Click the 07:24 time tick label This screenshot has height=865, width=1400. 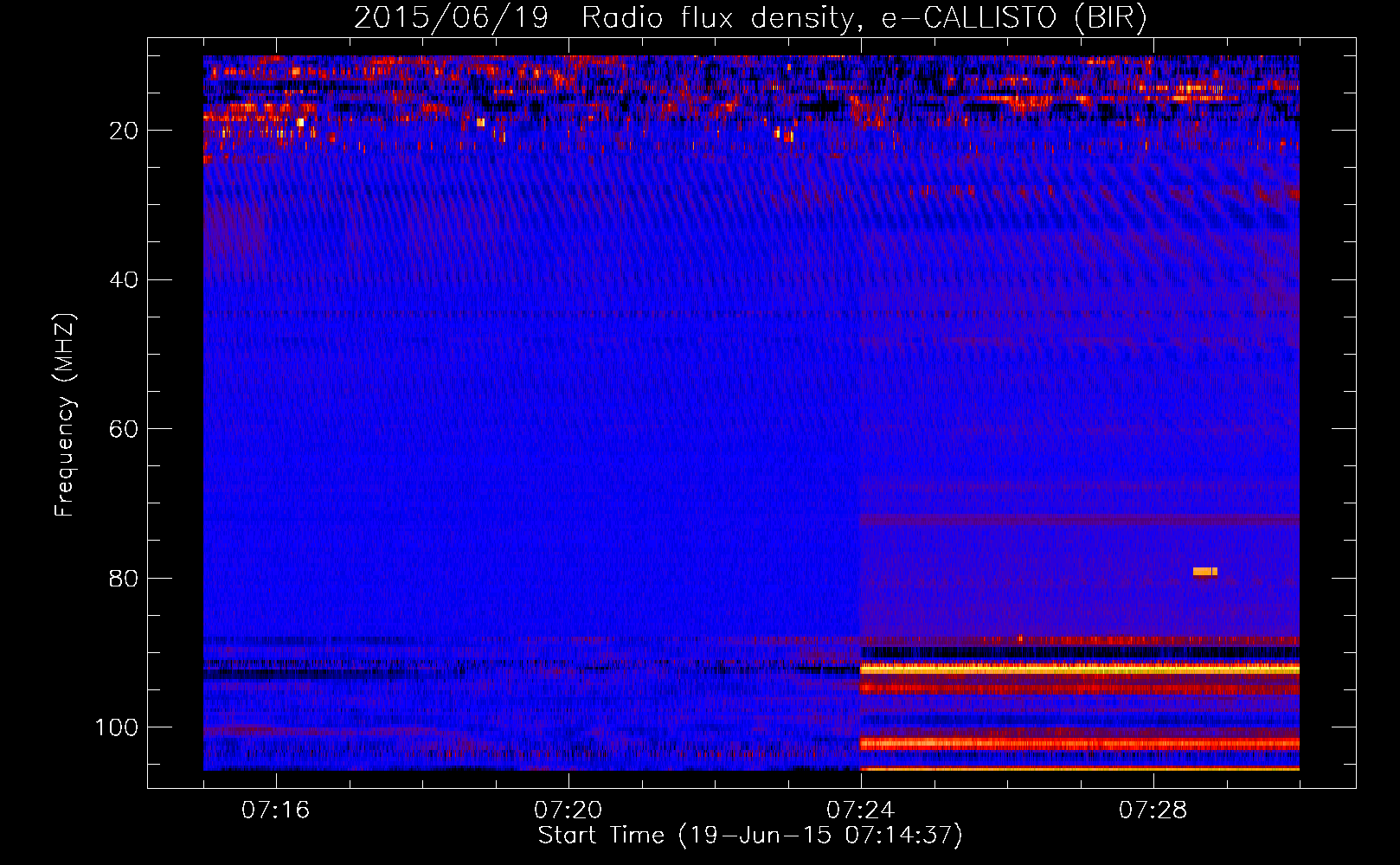[861, 810]
